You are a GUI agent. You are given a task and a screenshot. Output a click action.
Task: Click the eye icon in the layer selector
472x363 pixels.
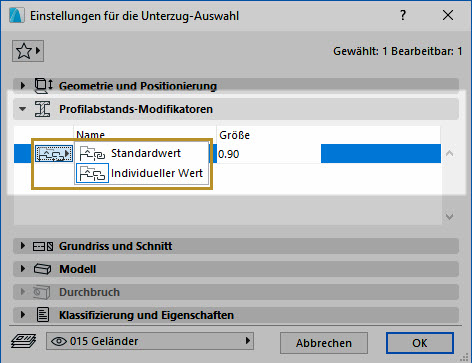coord(59,341)
